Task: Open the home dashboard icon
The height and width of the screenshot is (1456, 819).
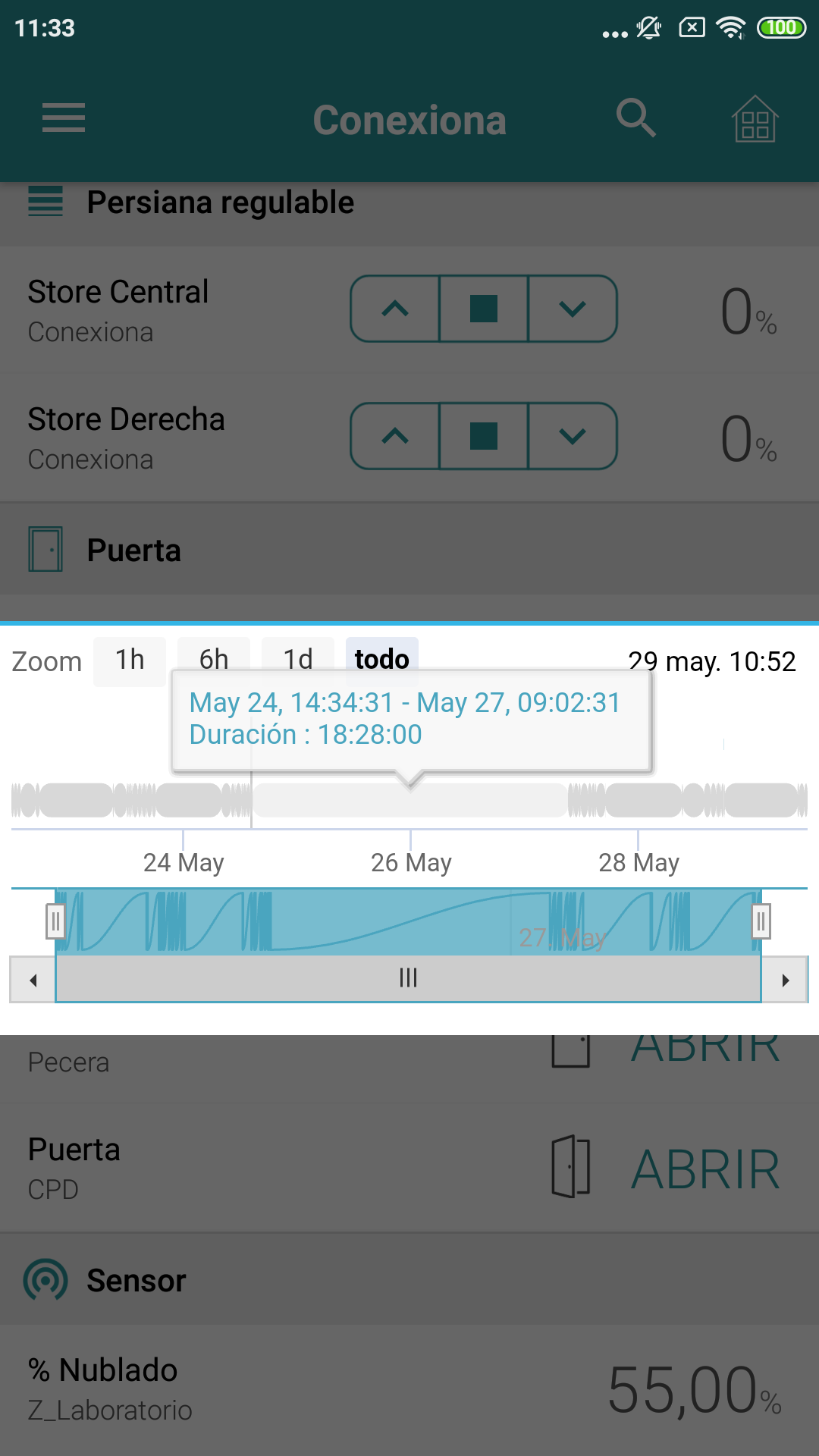Action: click(x=755, y=120)
